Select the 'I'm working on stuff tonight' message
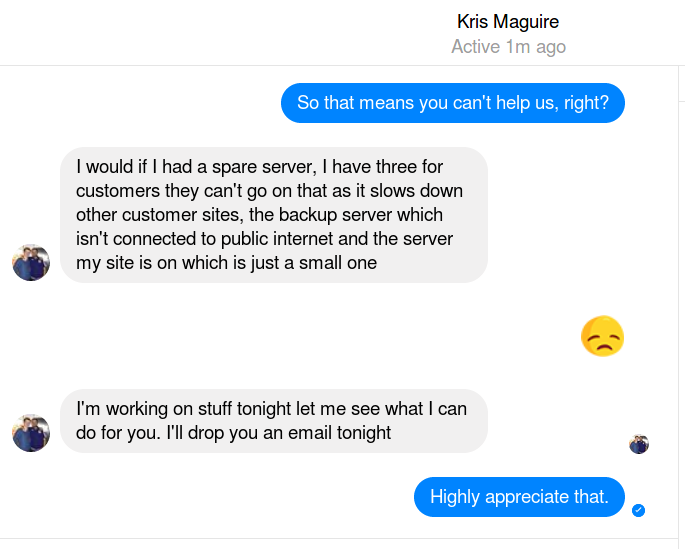This screenshot has height=549, width=685. (x=273, y=420)
